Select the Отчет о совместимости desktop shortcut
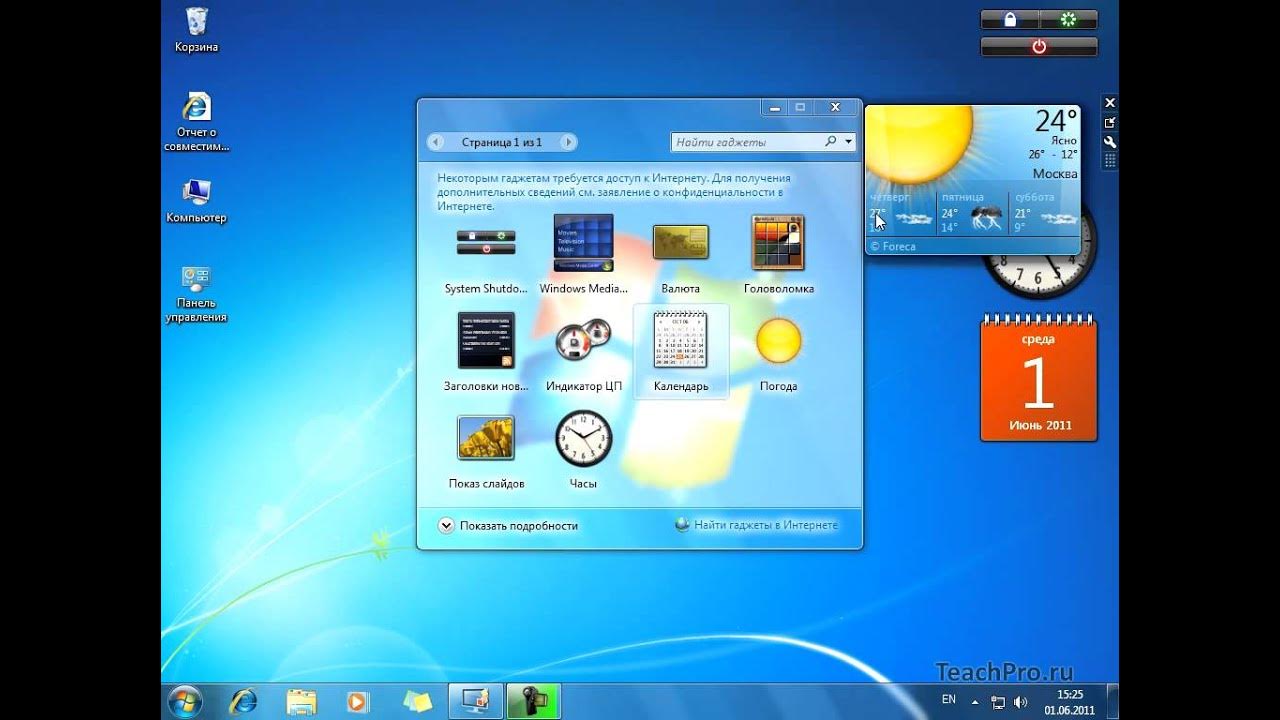This screenshot has width=1280, height=720. [x=197, y=122]
